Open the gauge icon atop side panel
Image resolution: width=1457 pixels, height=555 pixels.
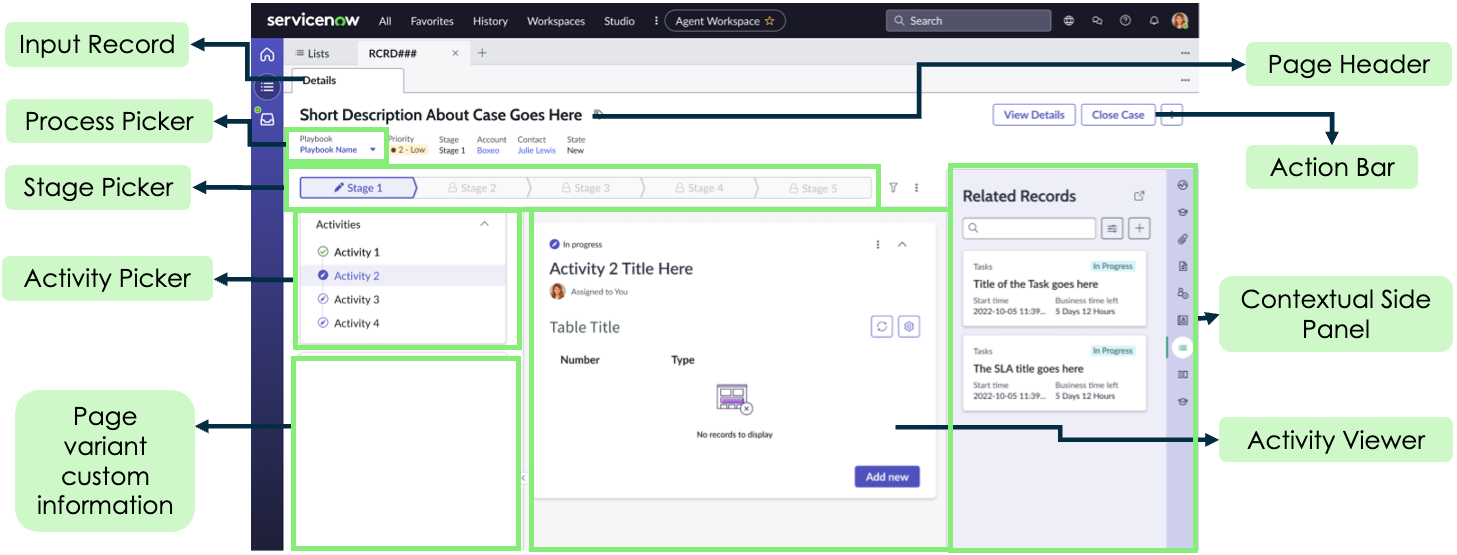[x=1183, y=185]
